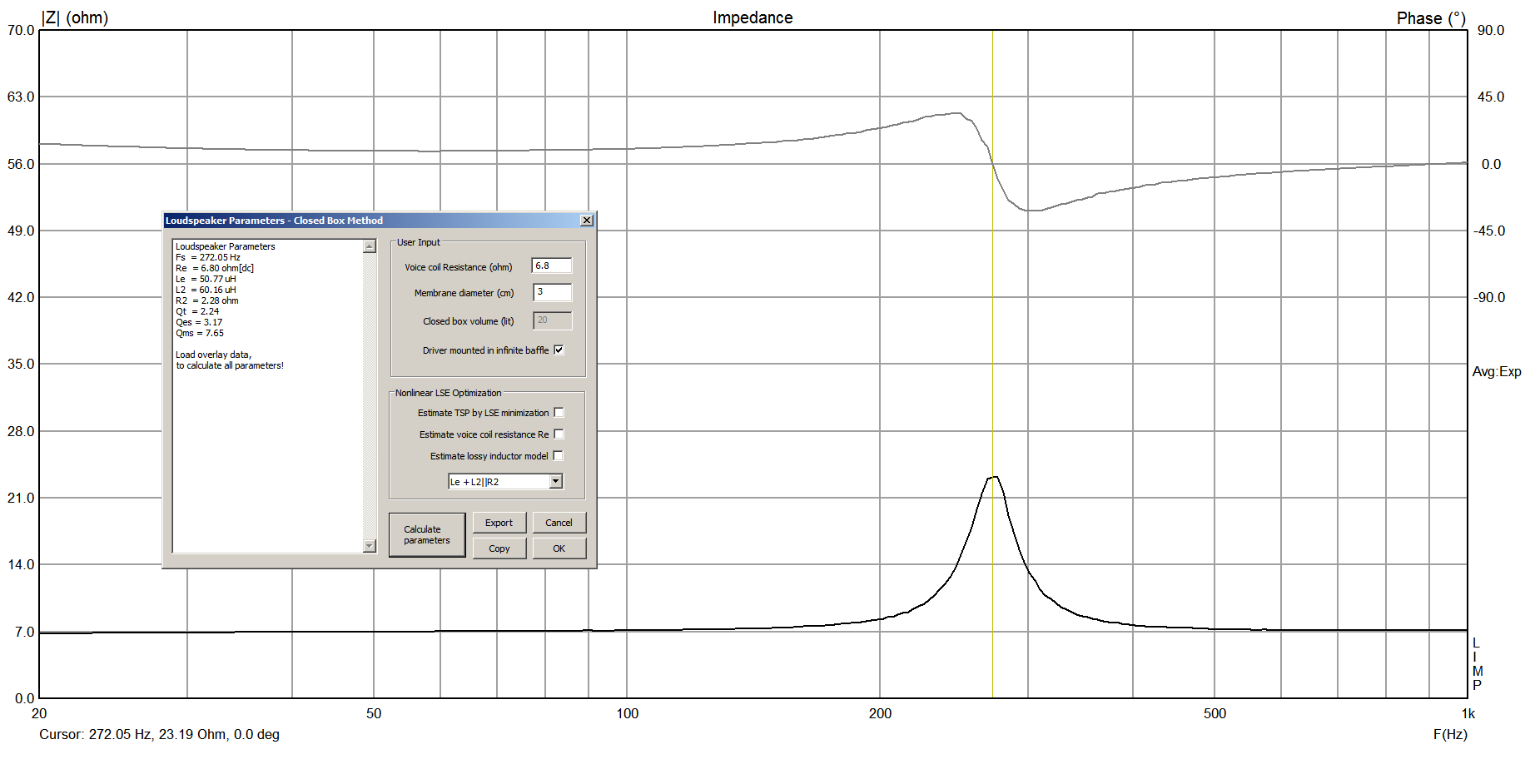Click the Le = 50.77 uH line
The image size is (1525, 784).
[206, 279]
